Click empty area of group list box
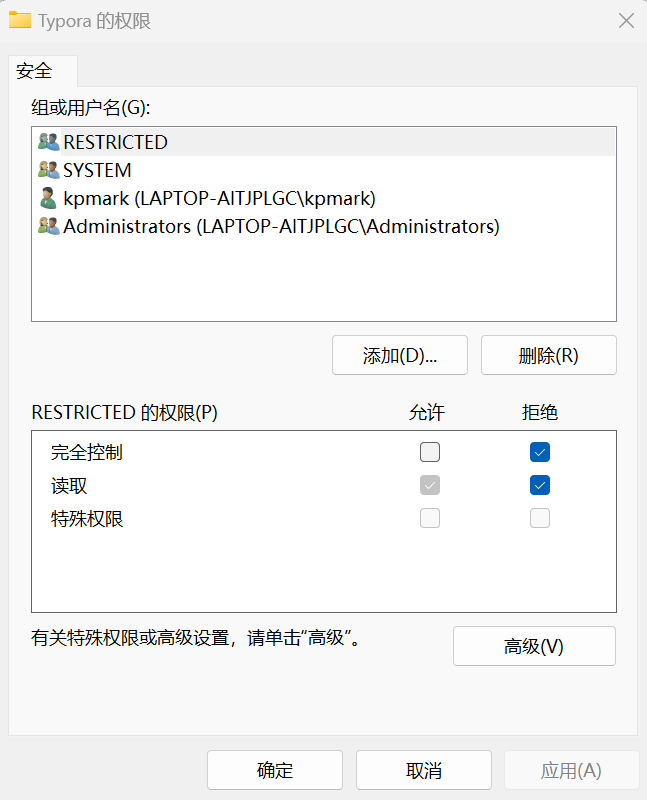647x800 pixels. [x=324, y=281]
